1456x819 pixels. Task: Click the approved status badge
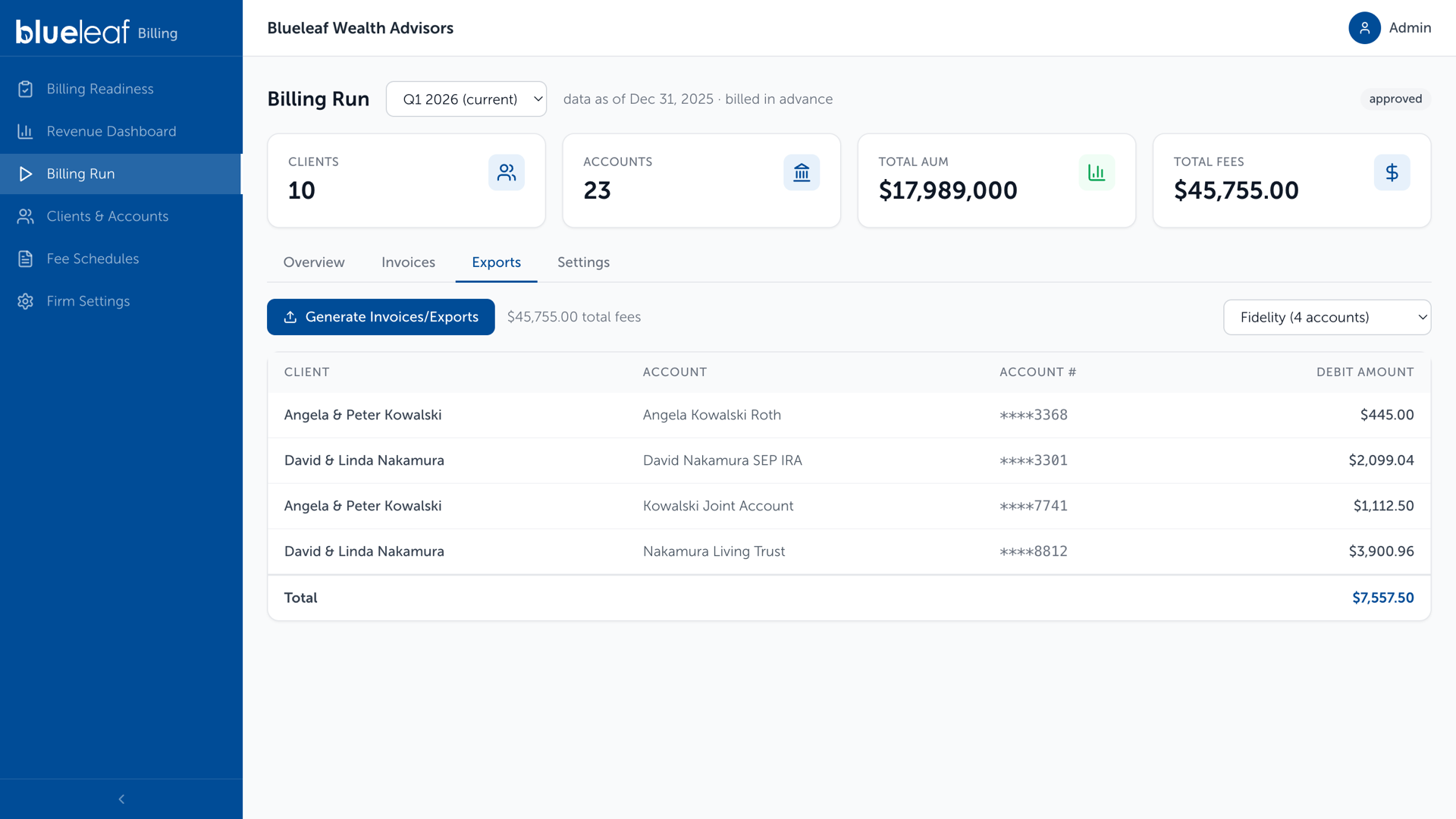pos(1395,99)
